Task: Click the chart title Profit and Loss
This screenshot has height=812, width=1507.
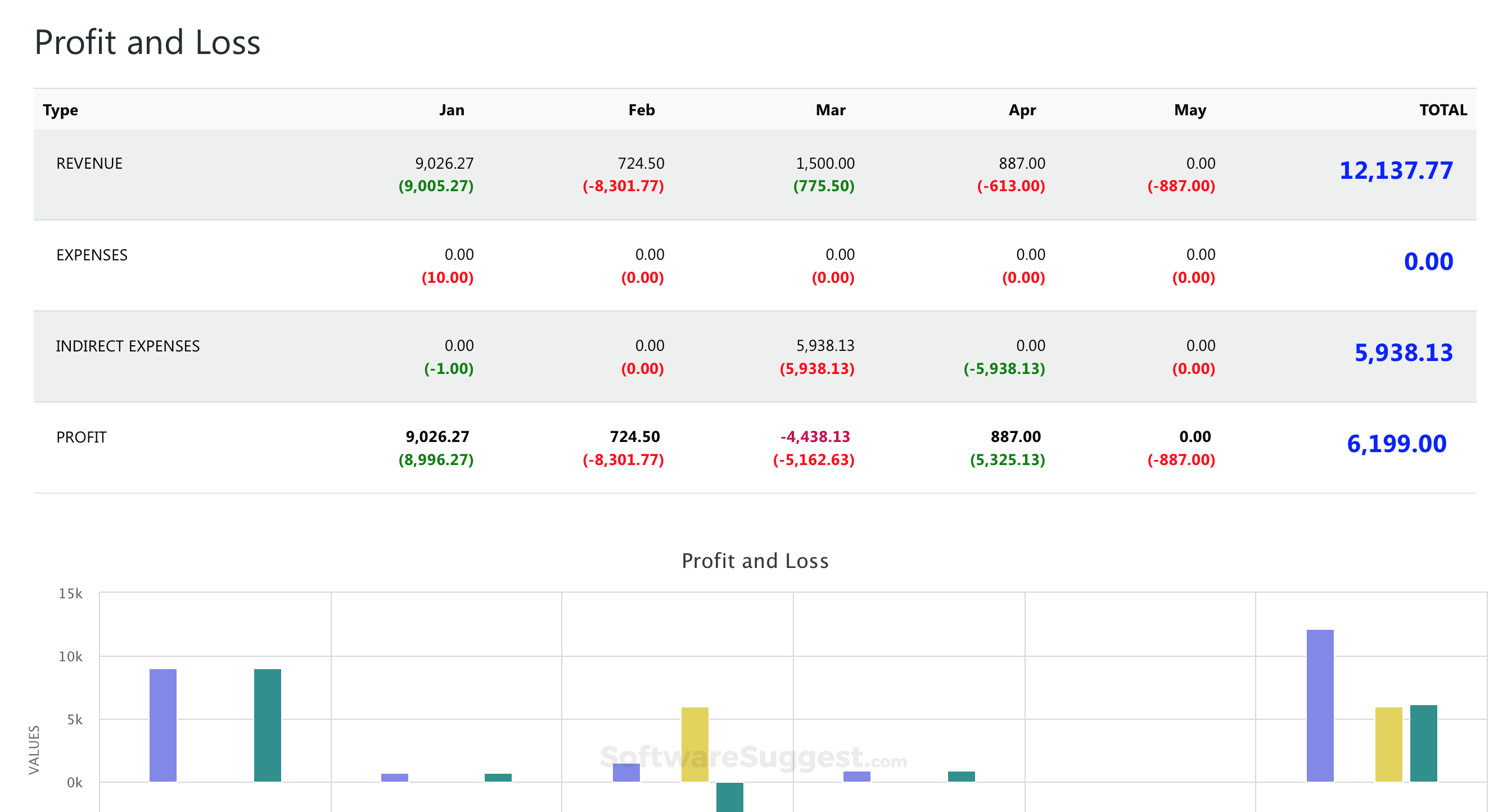Action: (755, 561)
